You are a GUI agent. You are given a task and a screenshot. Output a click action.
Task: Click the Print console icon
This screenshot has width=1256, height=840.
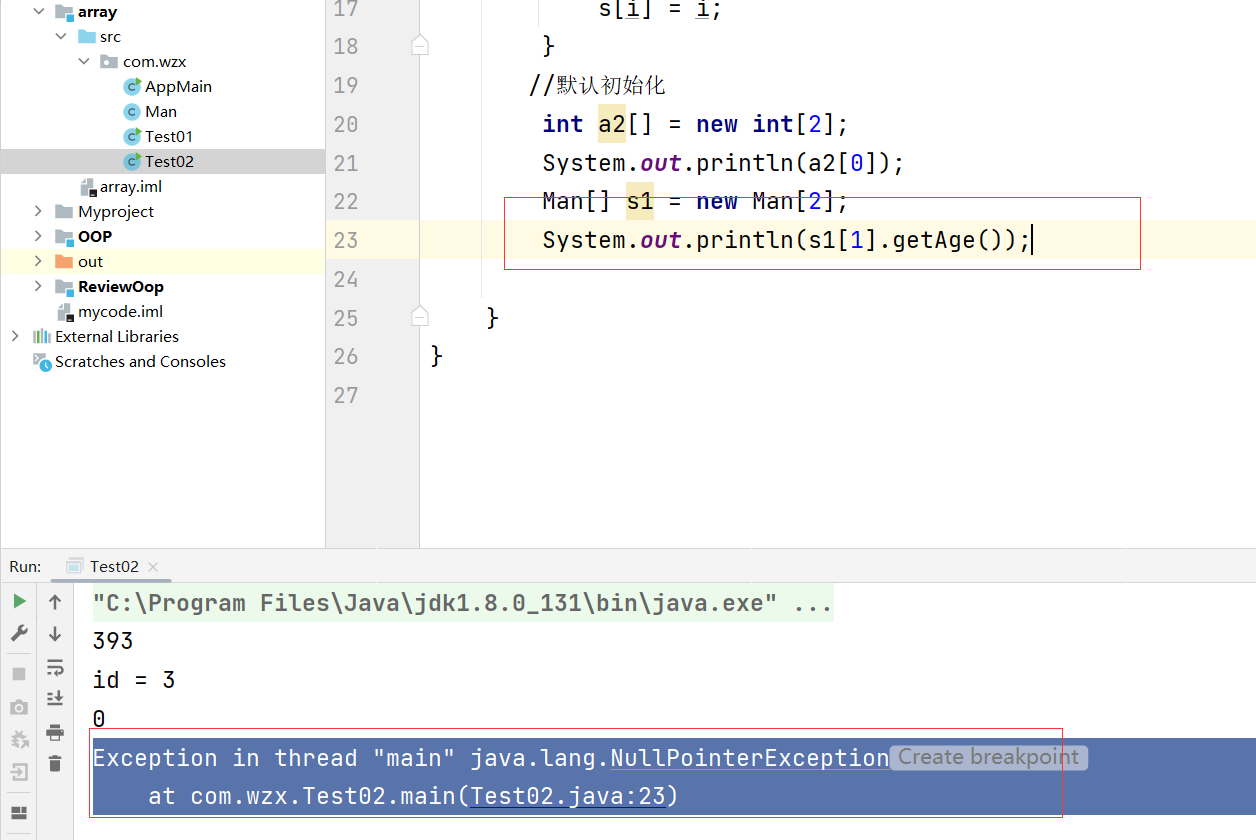pos(55,731)
